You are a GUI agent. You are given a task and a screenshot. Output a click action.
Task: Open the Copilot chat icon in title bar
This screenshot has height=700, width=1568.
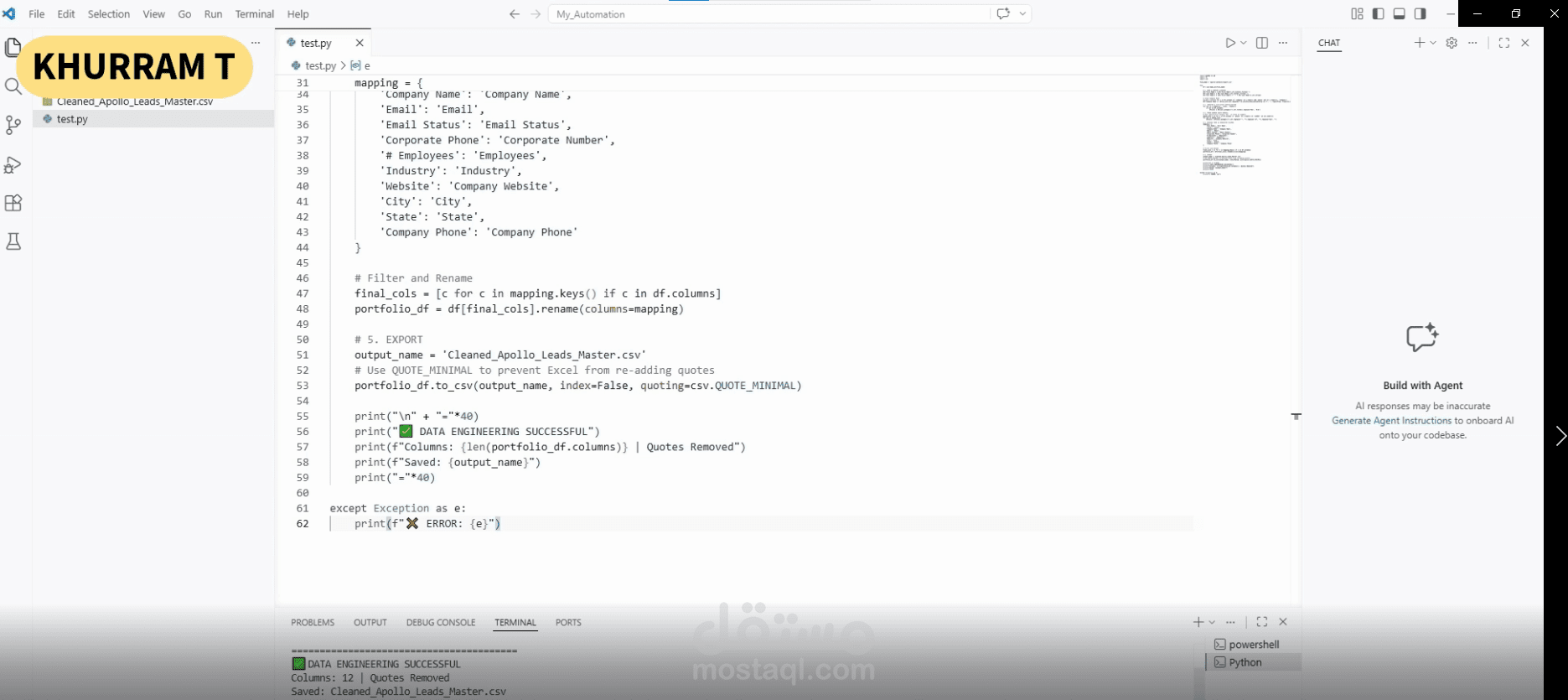(1003, 13)
